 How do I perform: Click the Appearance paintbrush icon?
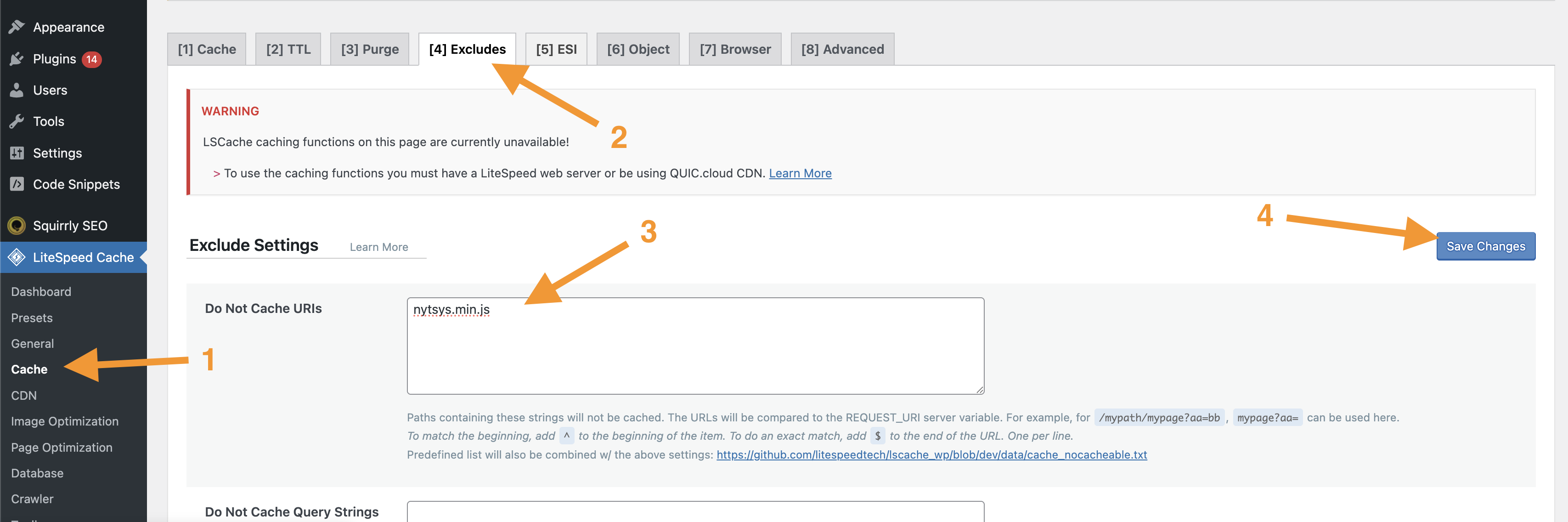[17, 27]
